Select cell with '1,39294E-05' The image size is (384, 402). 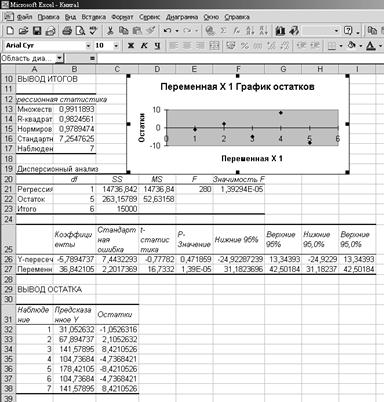point(239,189)
